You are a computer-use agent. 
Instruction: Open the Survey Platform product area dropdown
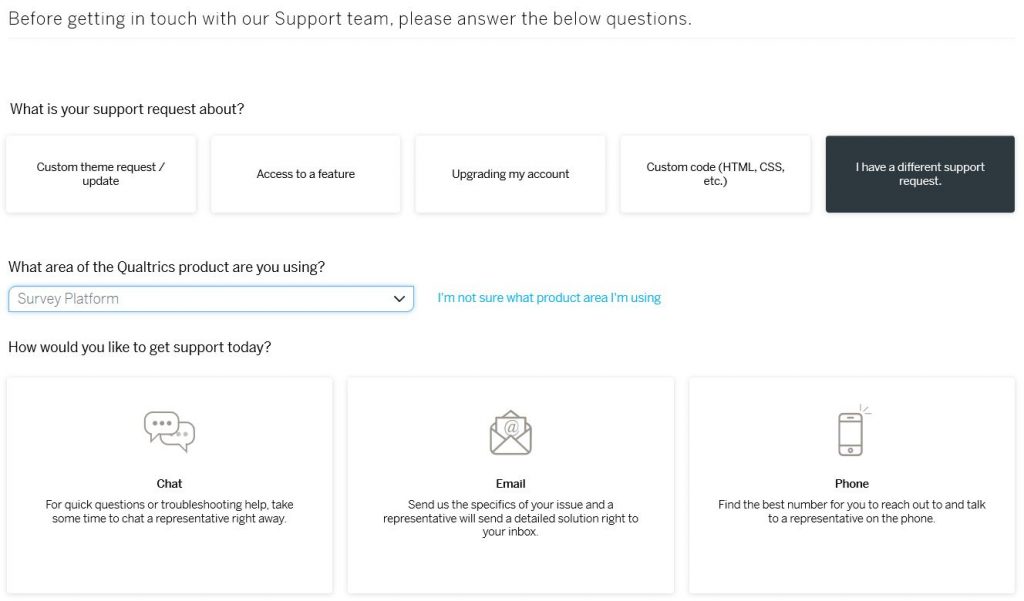[x=211, y=299]
